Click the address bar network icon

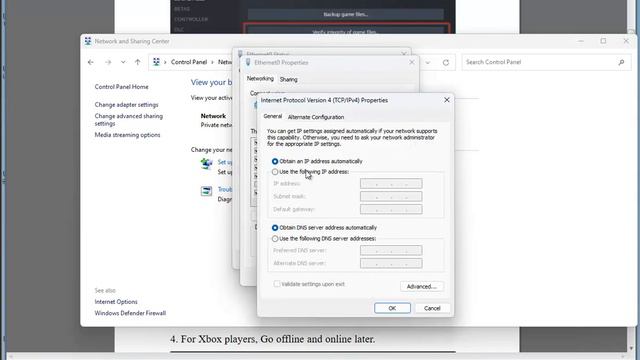156,62
